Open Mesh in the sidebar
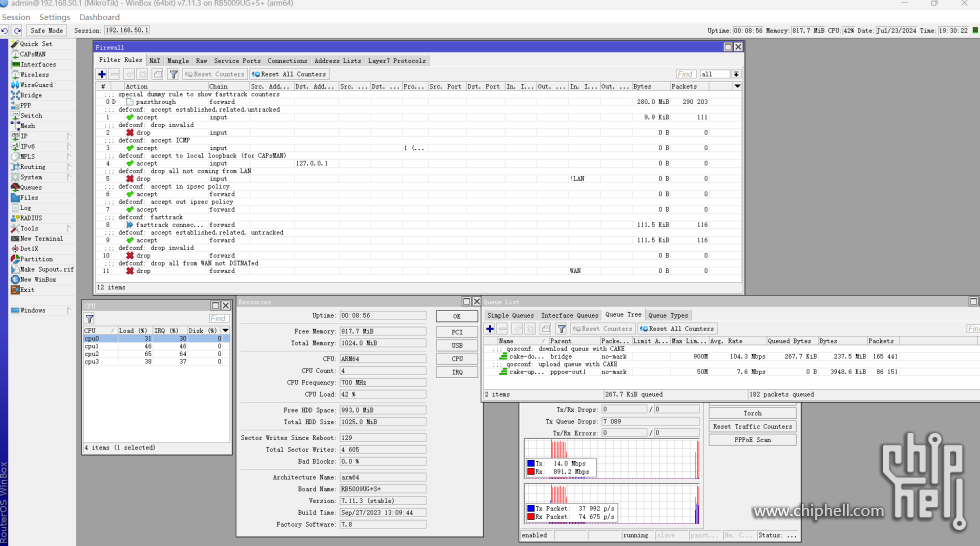This screenshot has height=546, width=980. coord(28,126)
